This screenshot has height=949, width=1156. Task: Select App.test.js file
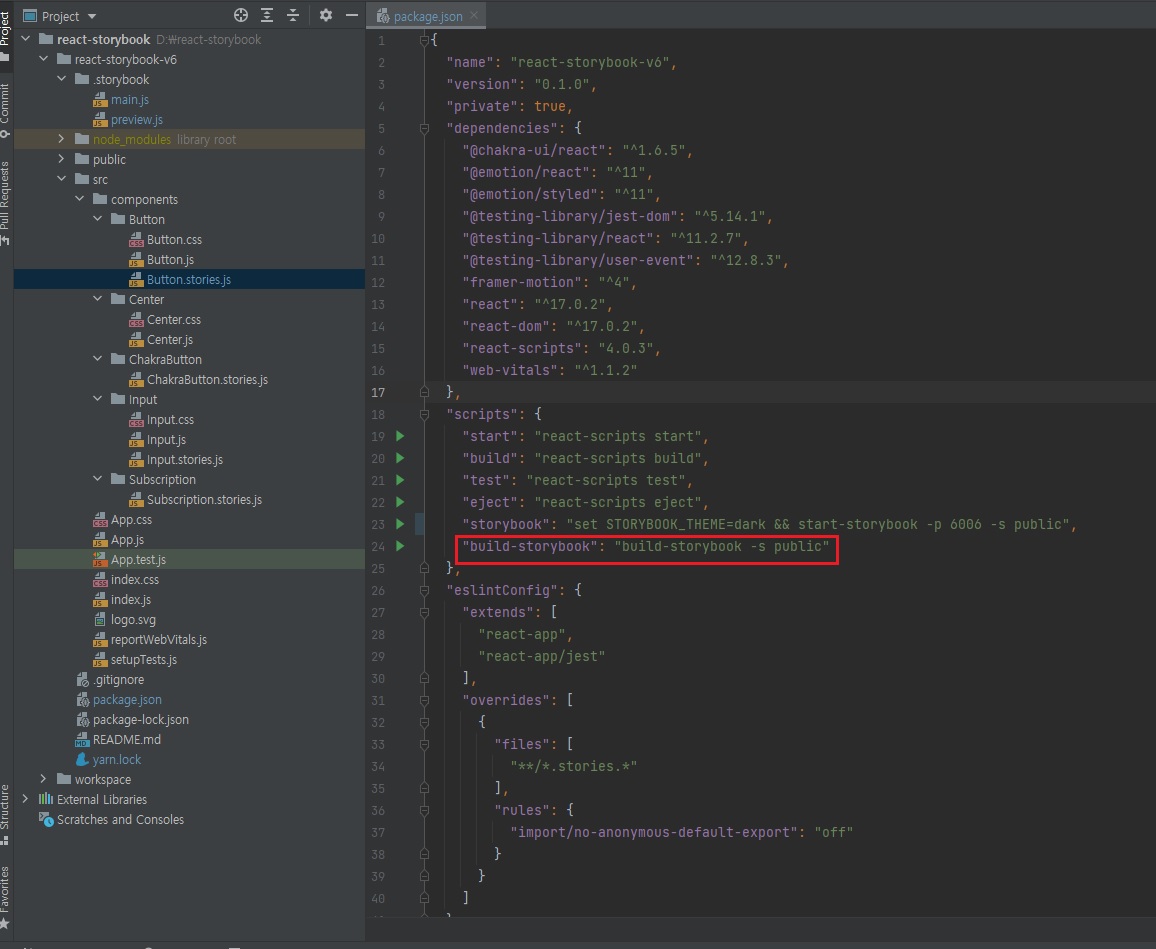tap(130, 560)
